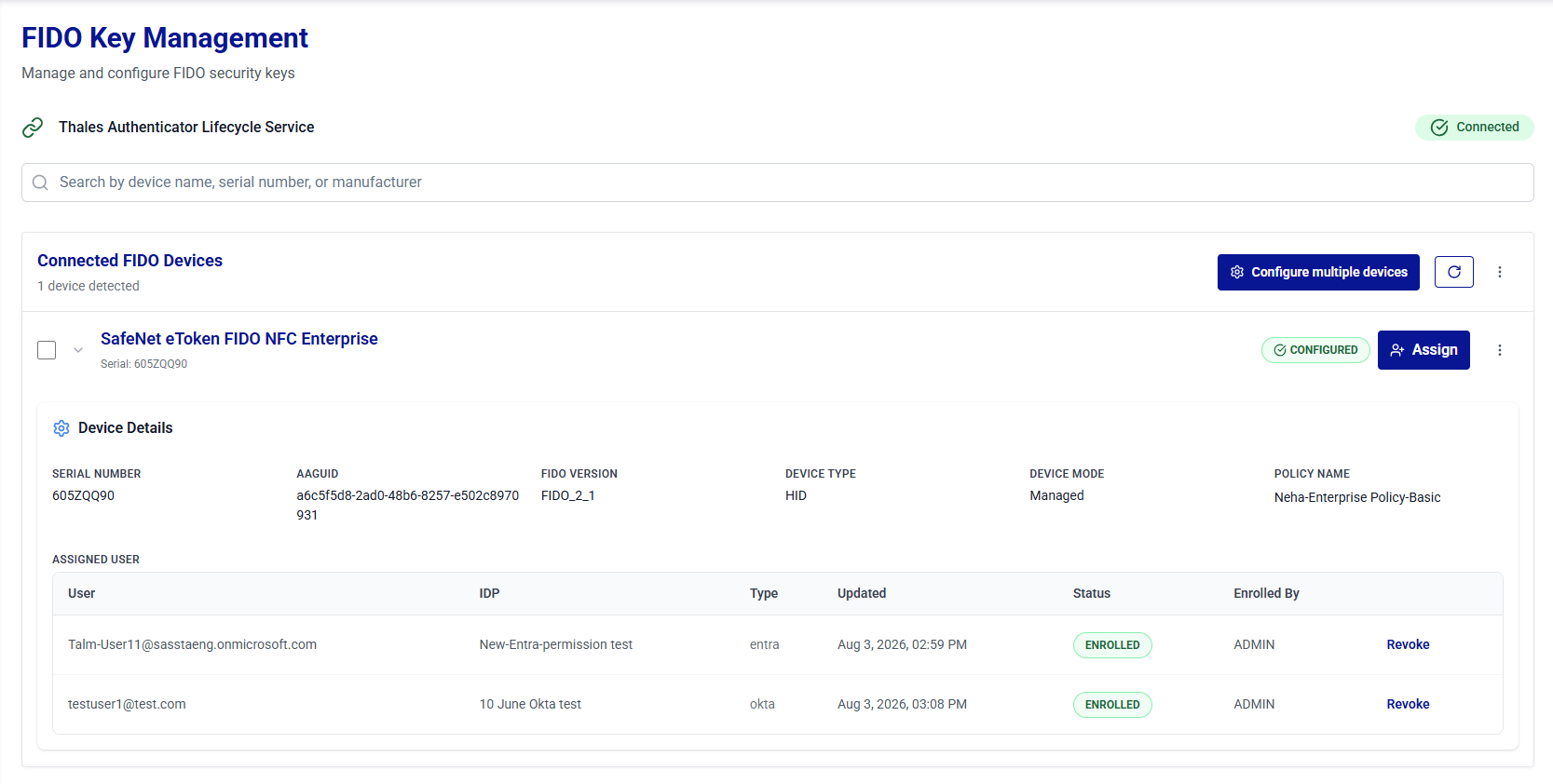Click Aug 3, 2026, 02:59 PM timestamp

click(902, 644)
